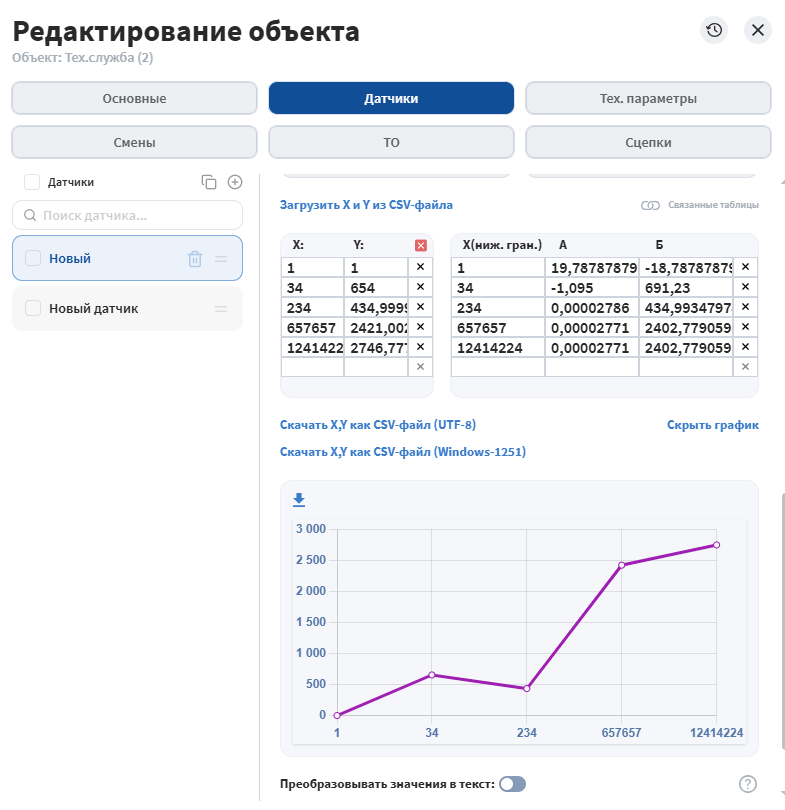Hide the chart via Скрыть график
The image size is (785, 810).
pyautogui.click(x=713, y=425)
